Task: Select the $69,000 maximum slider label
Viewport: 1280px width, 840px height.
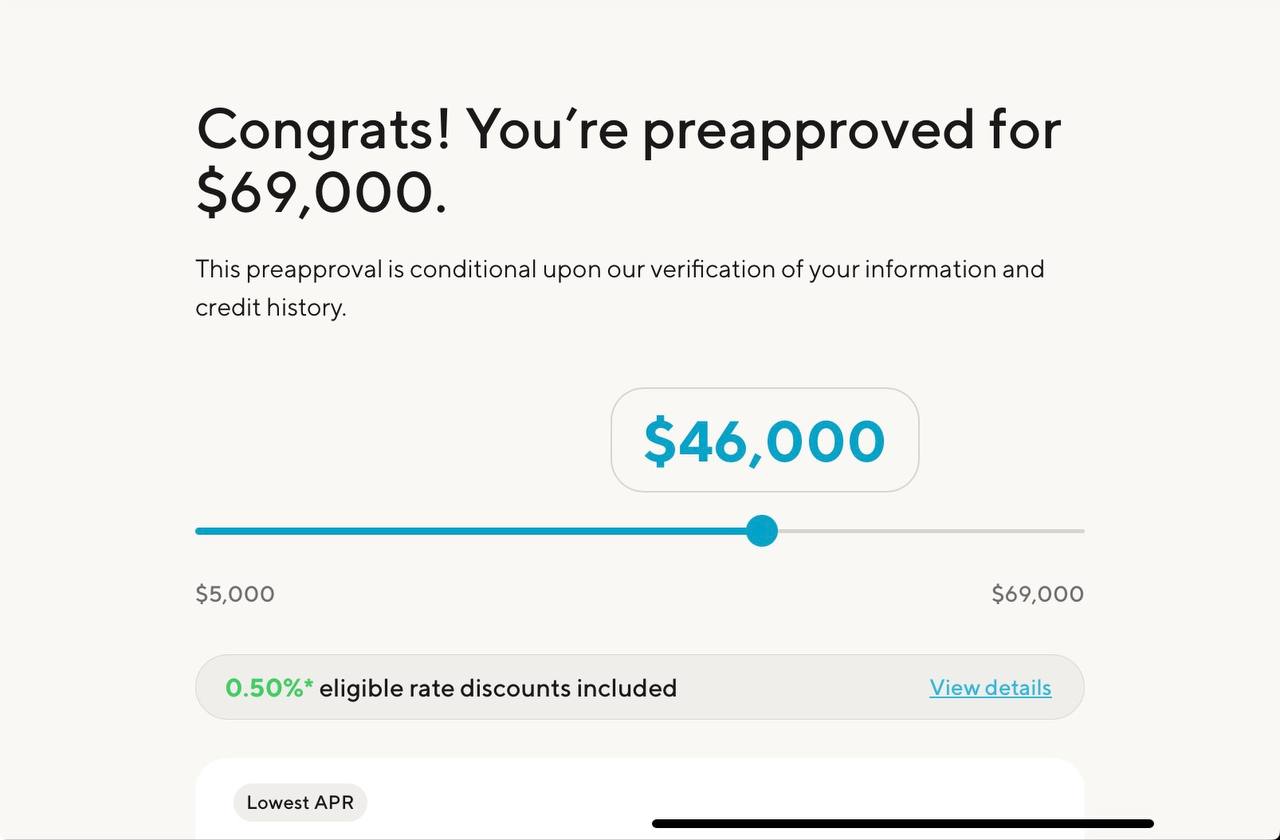Action: [1037, 594]
